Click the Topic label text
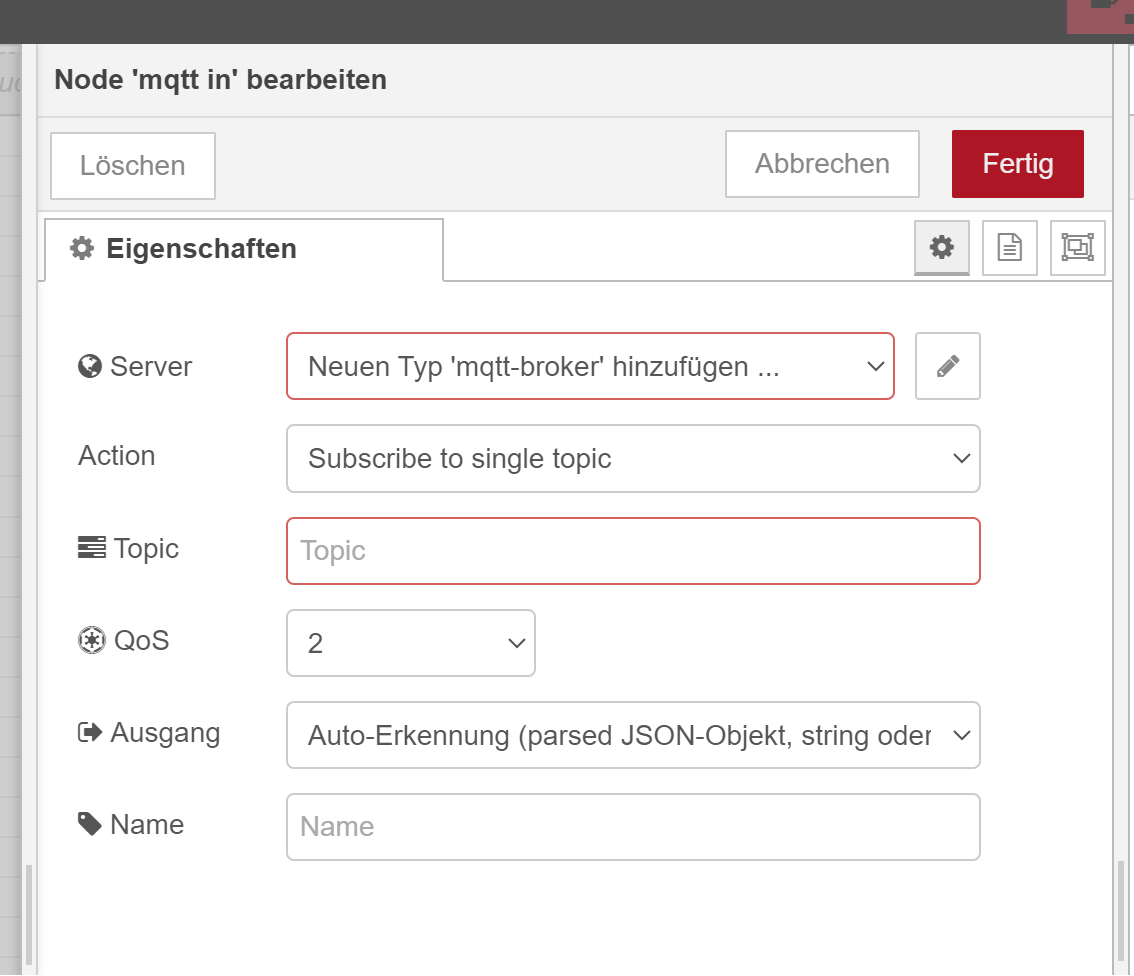1134x976 pixels. click(146, 549)
